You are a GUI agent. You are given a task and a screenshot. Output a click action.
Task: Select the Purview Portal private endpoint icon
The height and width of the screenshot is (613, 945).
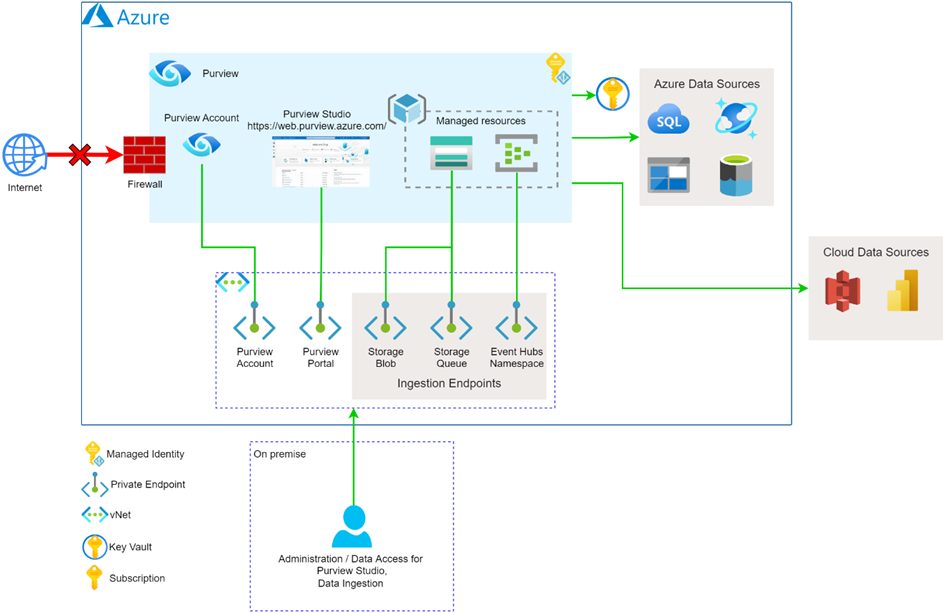320,326
